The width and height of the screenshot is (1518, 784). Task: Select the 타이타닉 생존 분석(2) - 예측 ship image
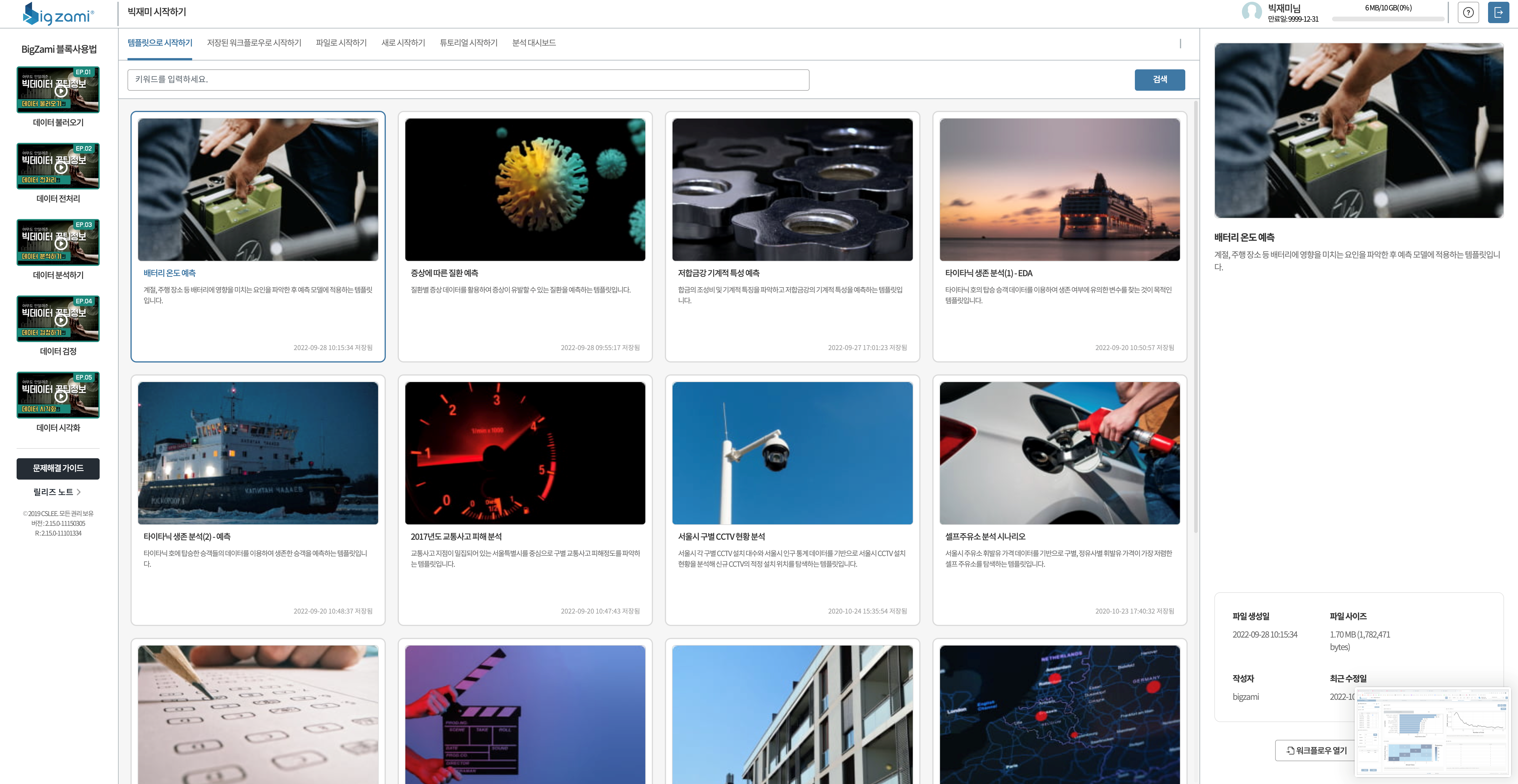tap(257, 453)
